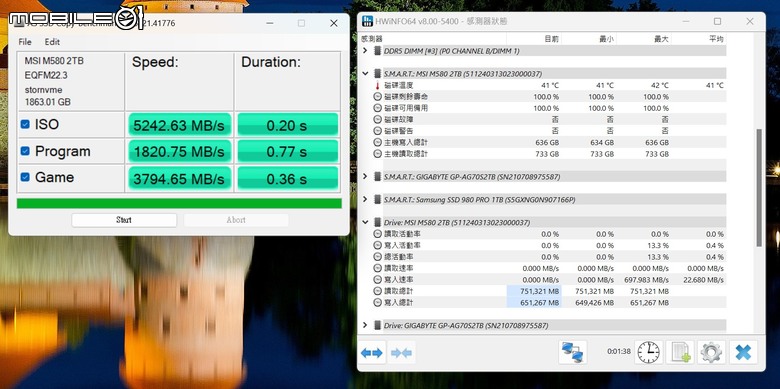The image size is (780, 389).
Task: Click the sensor icon beside 寫入總計
Action: click(x=378, y=303)
